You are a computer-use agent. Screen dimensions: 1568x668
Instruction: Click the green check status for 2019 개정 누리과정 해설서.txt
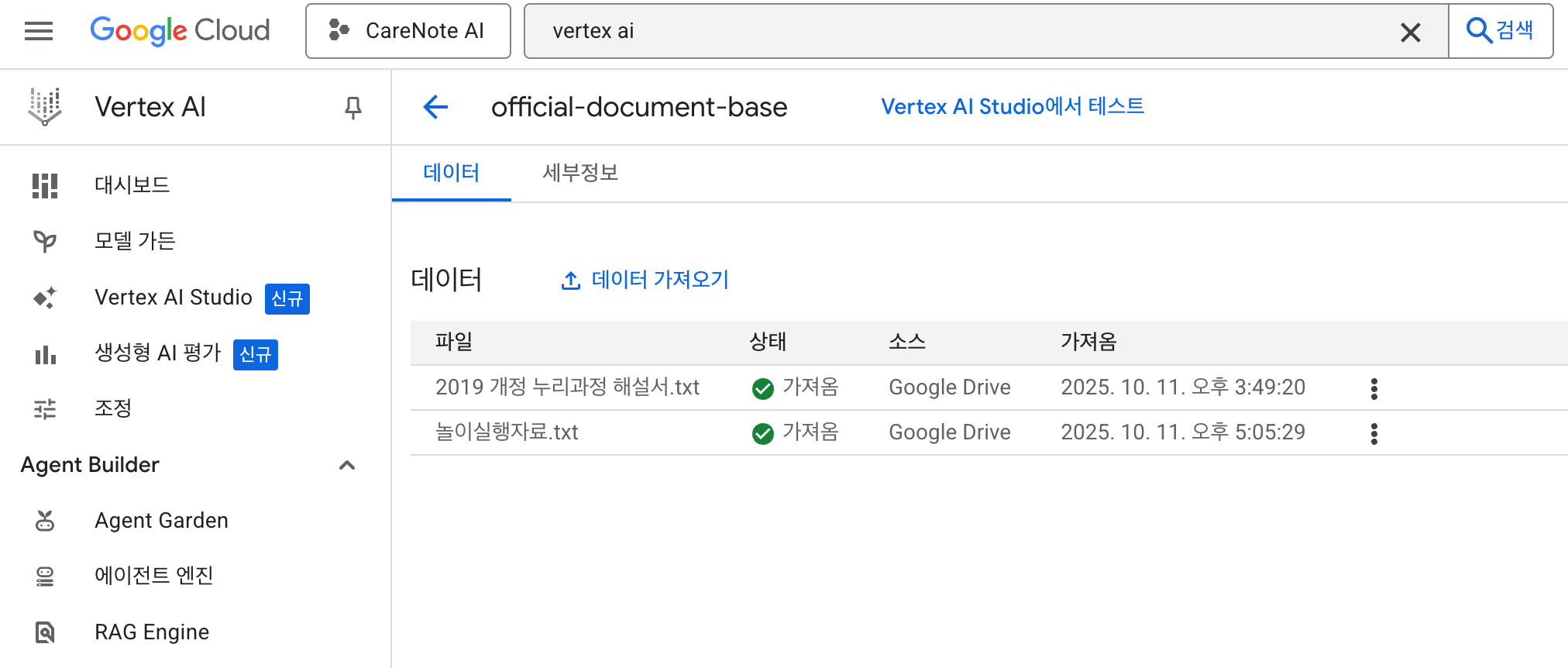pyautogui.click(x=763, y=388)
